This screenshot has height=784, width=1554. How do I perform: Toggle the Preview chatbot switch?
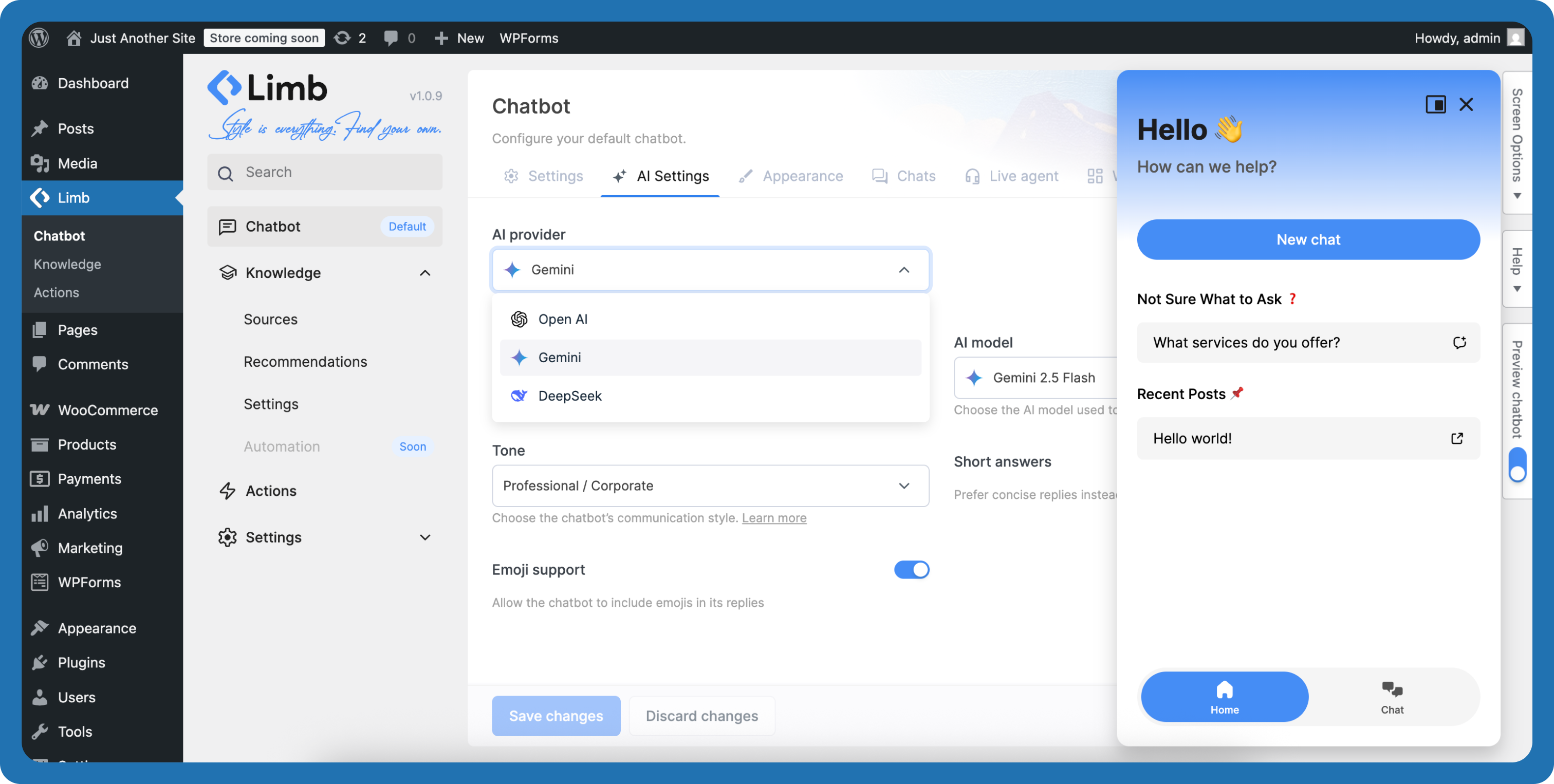[x=1517, y=464]
